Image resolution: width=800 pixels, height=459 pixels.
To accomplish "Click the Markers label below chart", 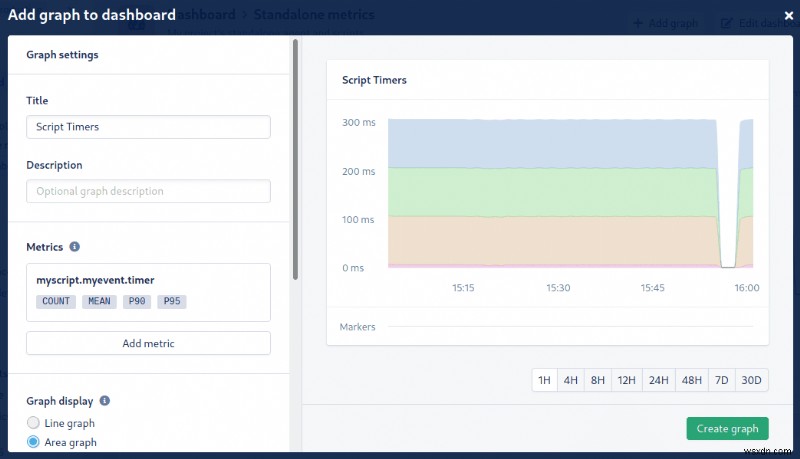I will tap(357, 327).
